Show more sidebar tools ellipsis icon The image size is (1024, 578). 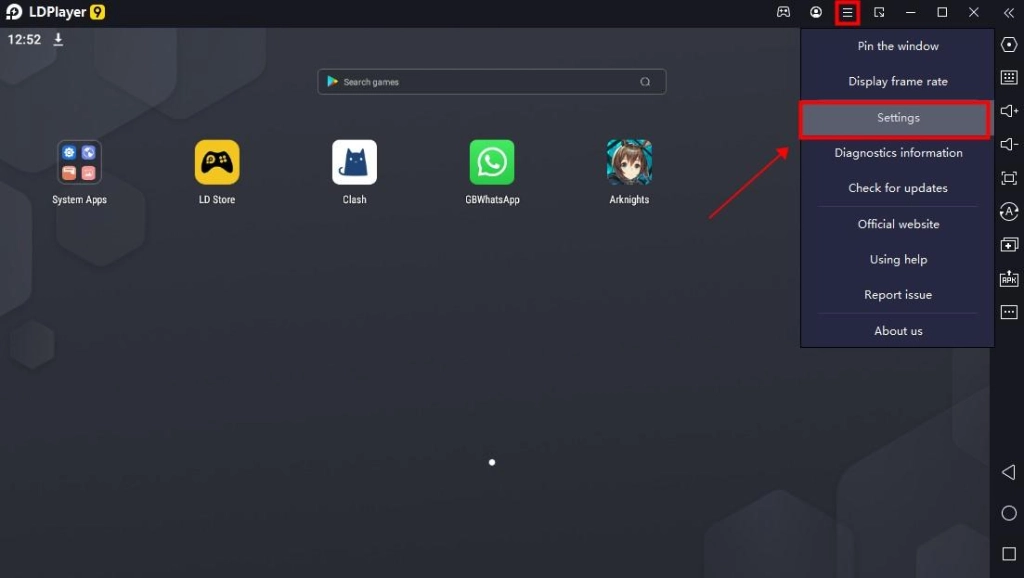tap(1009, 312)
